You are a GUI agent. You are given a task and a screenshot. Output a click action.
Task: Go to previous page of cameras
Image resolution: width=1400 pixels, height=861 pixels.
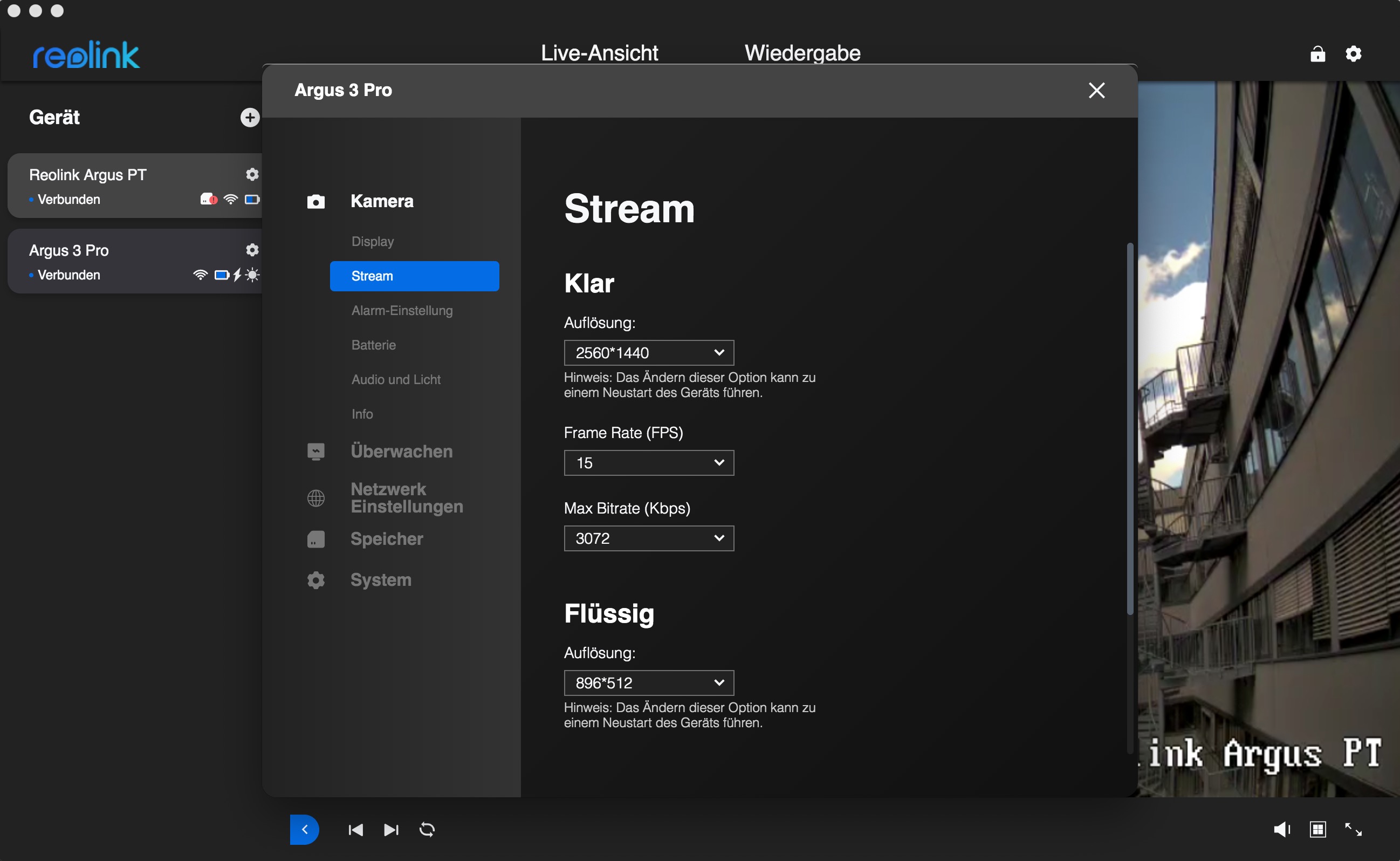[356, 830]
